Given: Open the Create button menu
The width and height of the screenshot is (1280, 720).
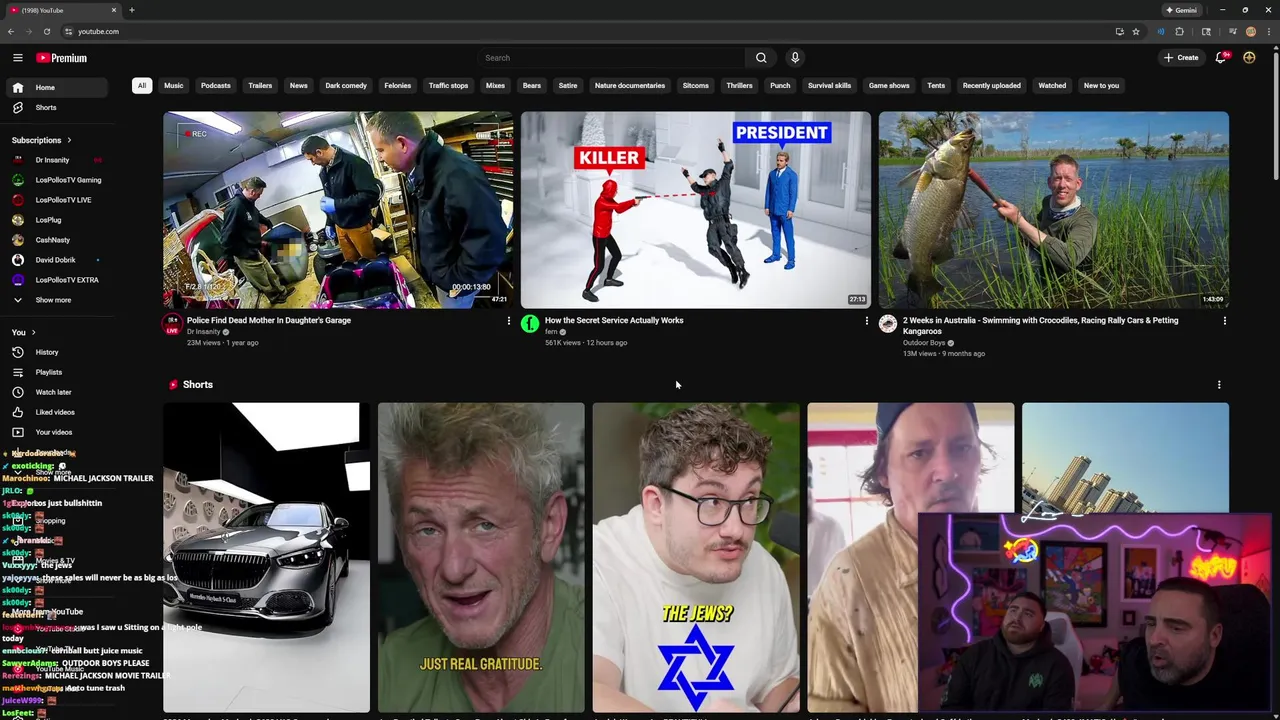Looking at the screenshot, I should tap(1181, 58).
